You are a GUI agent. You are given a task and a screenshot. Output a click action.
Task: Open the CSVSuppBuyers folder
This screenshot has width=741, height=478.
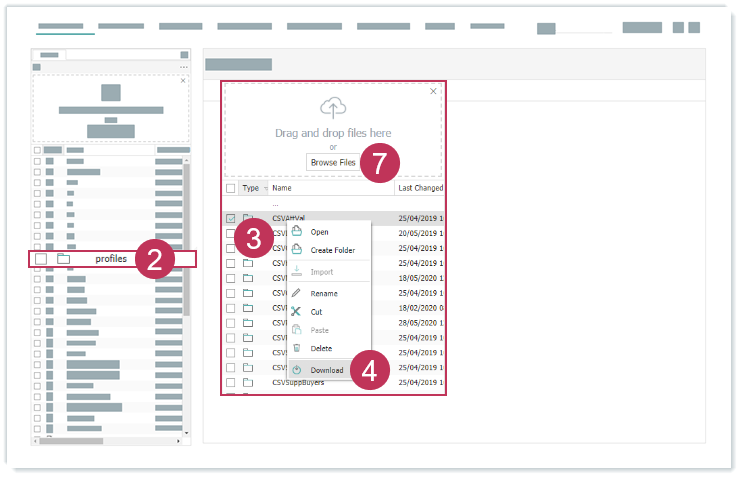[x=298, y=382]
